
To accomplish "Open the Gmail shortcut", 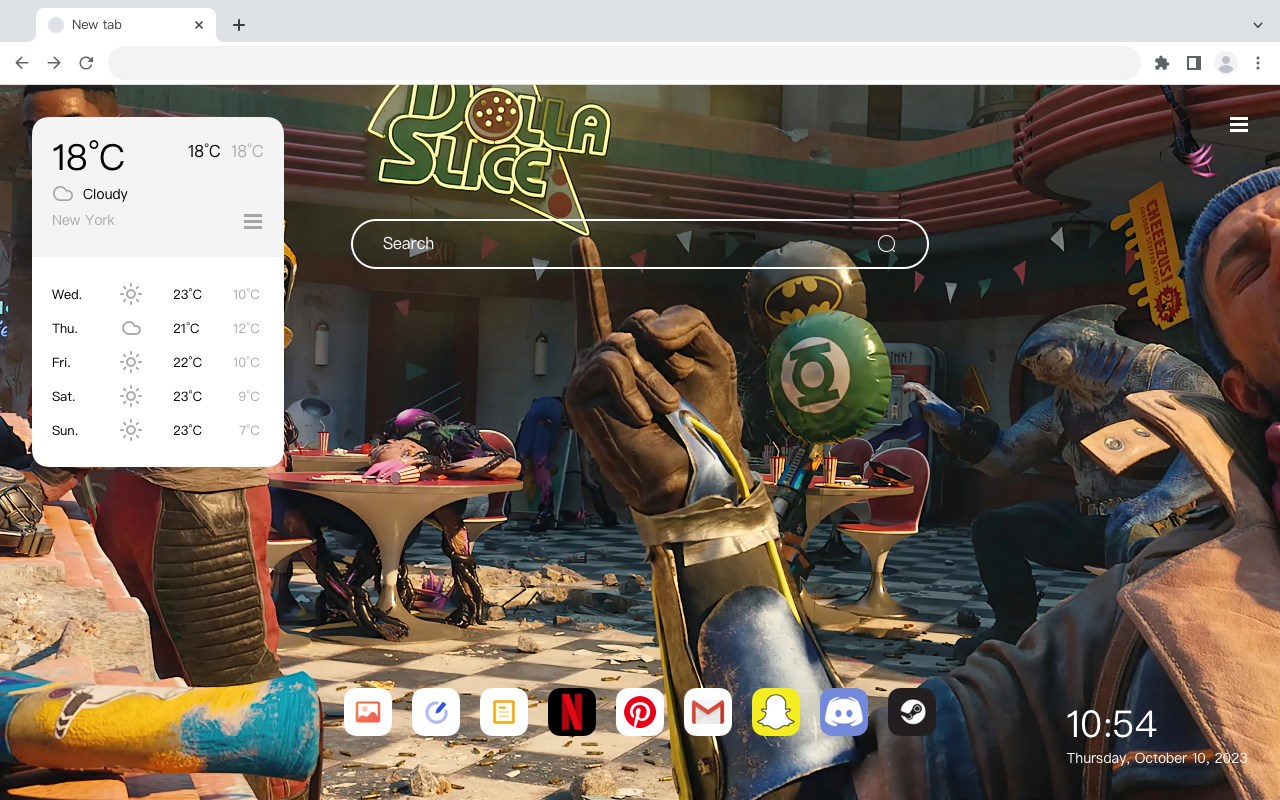I will coord(708,712).
